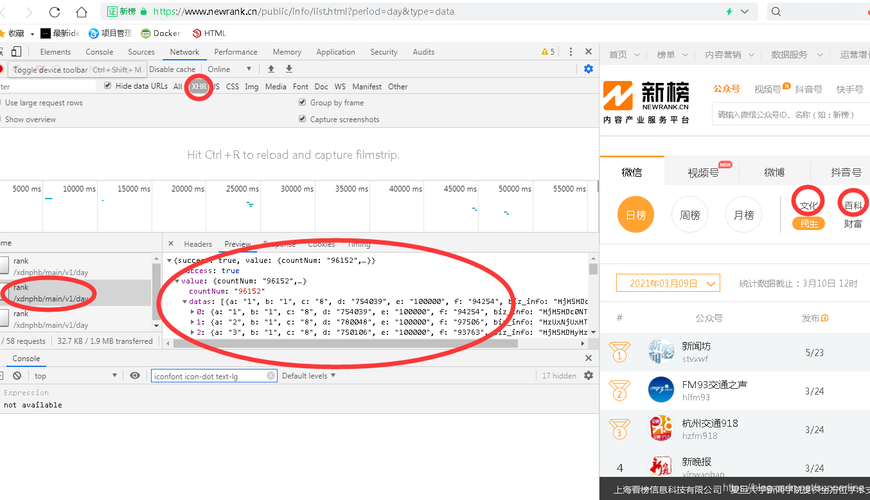Select the 周榜 weekly ranking button

tap(690, 215)
